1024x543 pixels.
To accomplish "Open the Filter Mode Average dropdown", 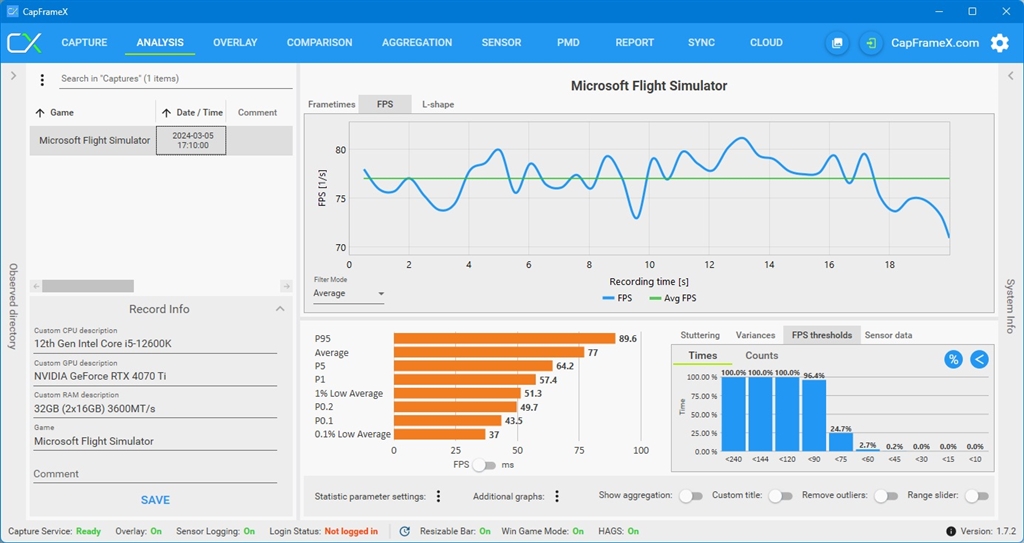I will (349, 294).
